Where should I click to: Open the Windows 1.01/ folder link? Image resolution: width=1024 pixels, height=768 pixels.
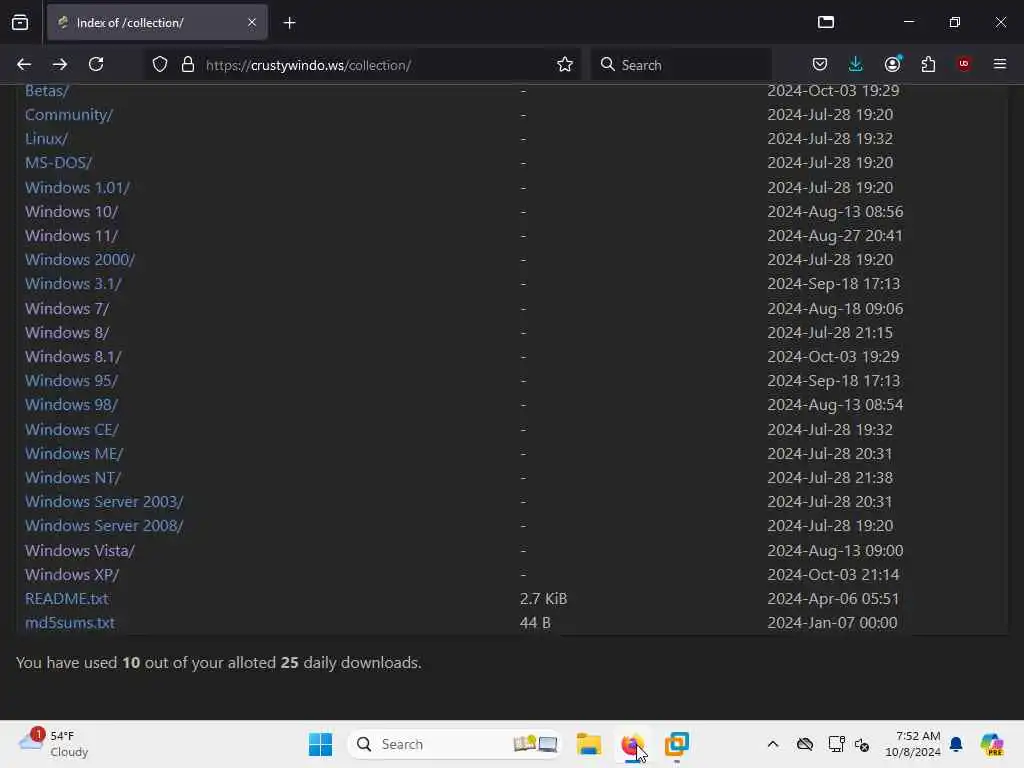(x=77, y=187)
